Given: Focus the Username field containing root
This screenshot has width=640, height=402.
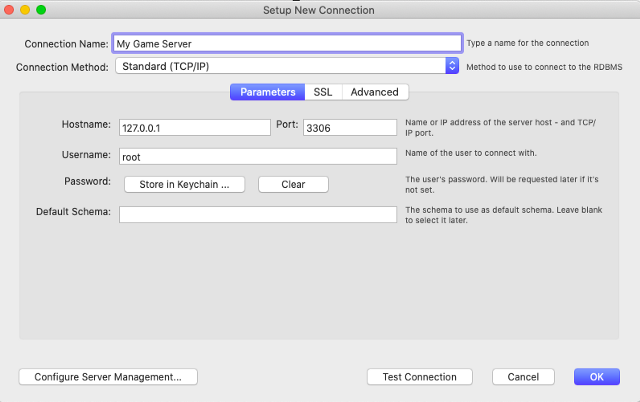Looking at the screenshot, I should [258, 157].
